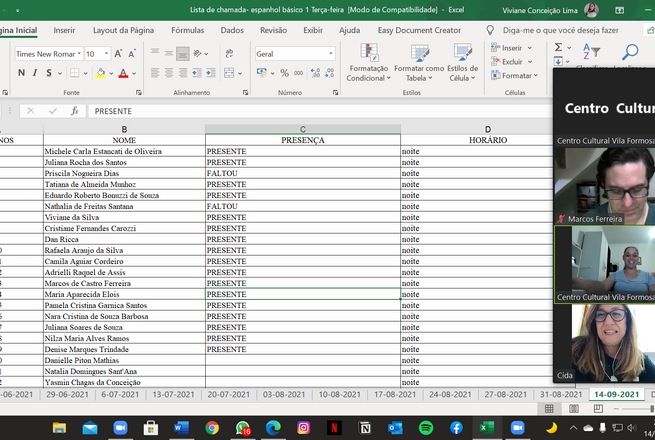Open Estilos de Célula gallery
The image size is (655, 440).
462,63
